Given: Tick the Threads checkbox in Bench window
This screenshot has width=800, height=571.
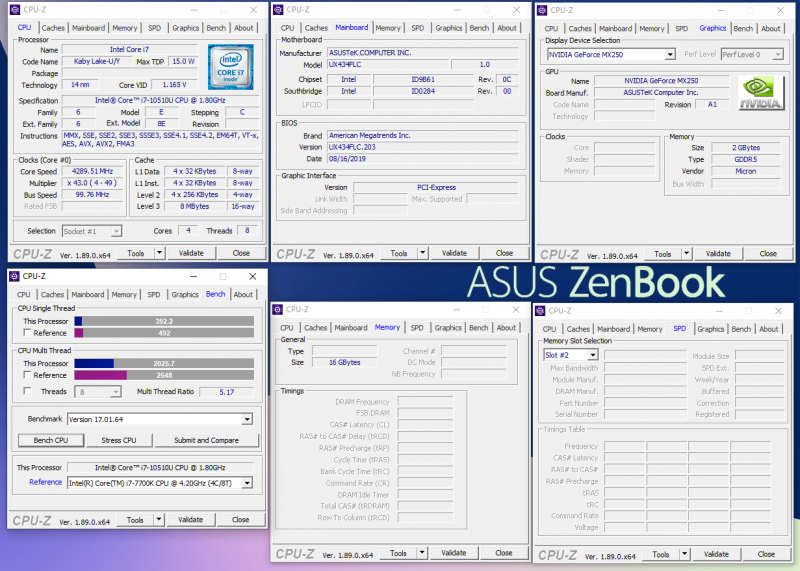Looking at the screenshot, I should pyautogui.click(x=28, y=391).
